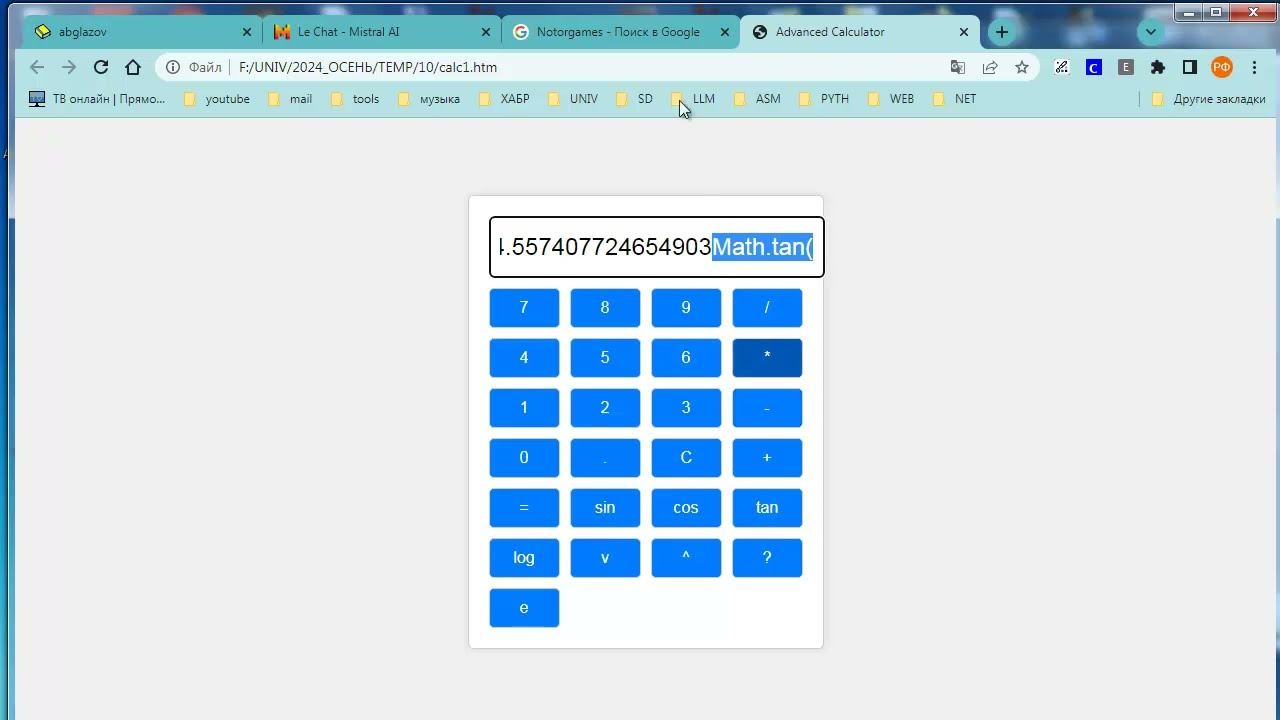1280x720 pixels.
Task: Close the abglazov tab
Action: (247, 32)
